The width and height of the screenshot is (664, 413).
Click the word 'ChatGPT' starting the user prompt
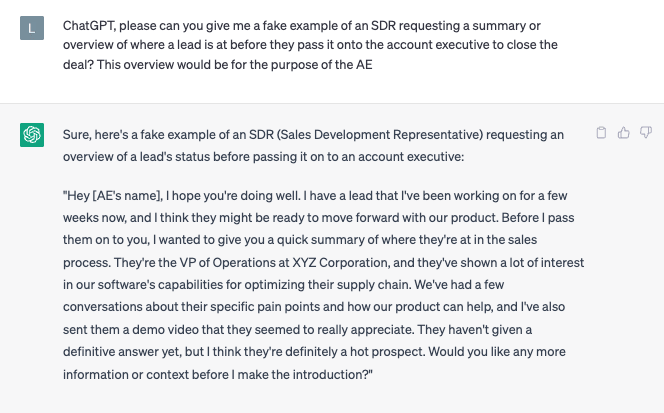coord(88,22)
